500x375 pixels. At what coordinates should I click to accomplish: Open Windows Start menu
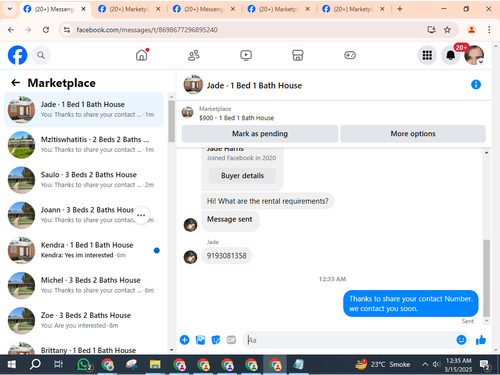12,364
